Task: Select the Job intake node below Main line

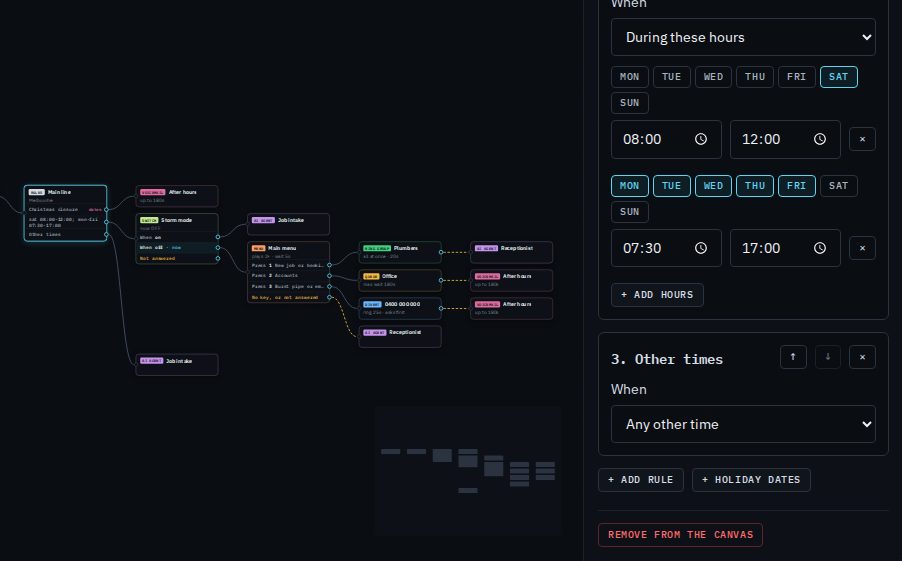Action: click(x=177, y=365)
